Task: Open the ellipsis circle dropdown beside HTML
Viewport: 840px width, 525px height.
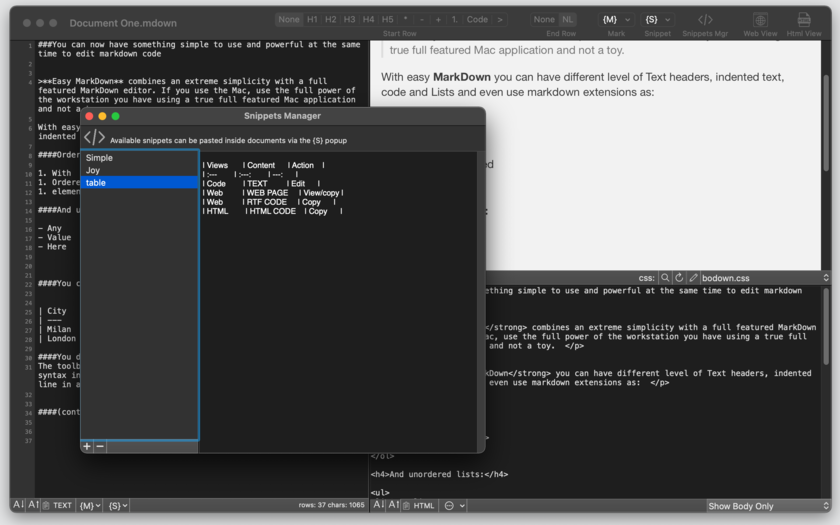Action: pos(455,505)
